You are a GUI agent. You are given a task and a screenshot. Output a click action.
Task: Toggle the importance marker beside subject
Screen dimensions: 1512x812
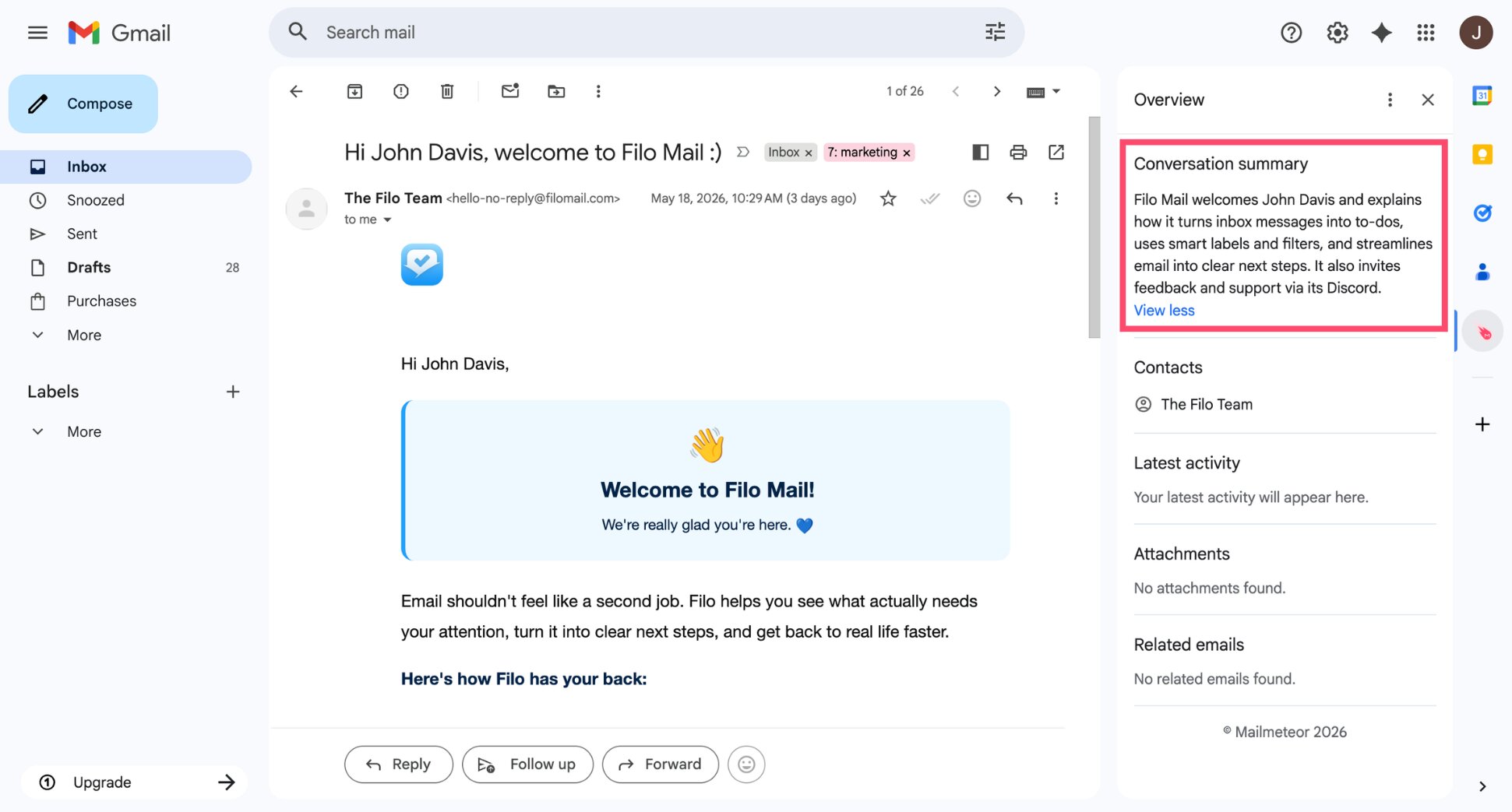click(x=743, y=152)
